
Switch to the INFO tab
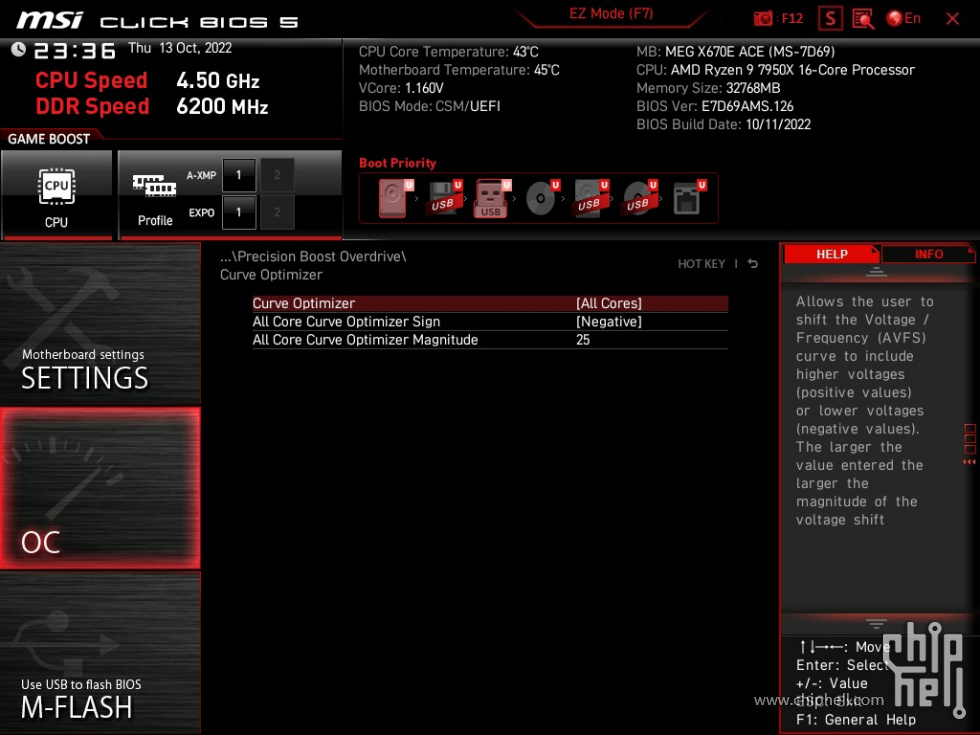928,254
